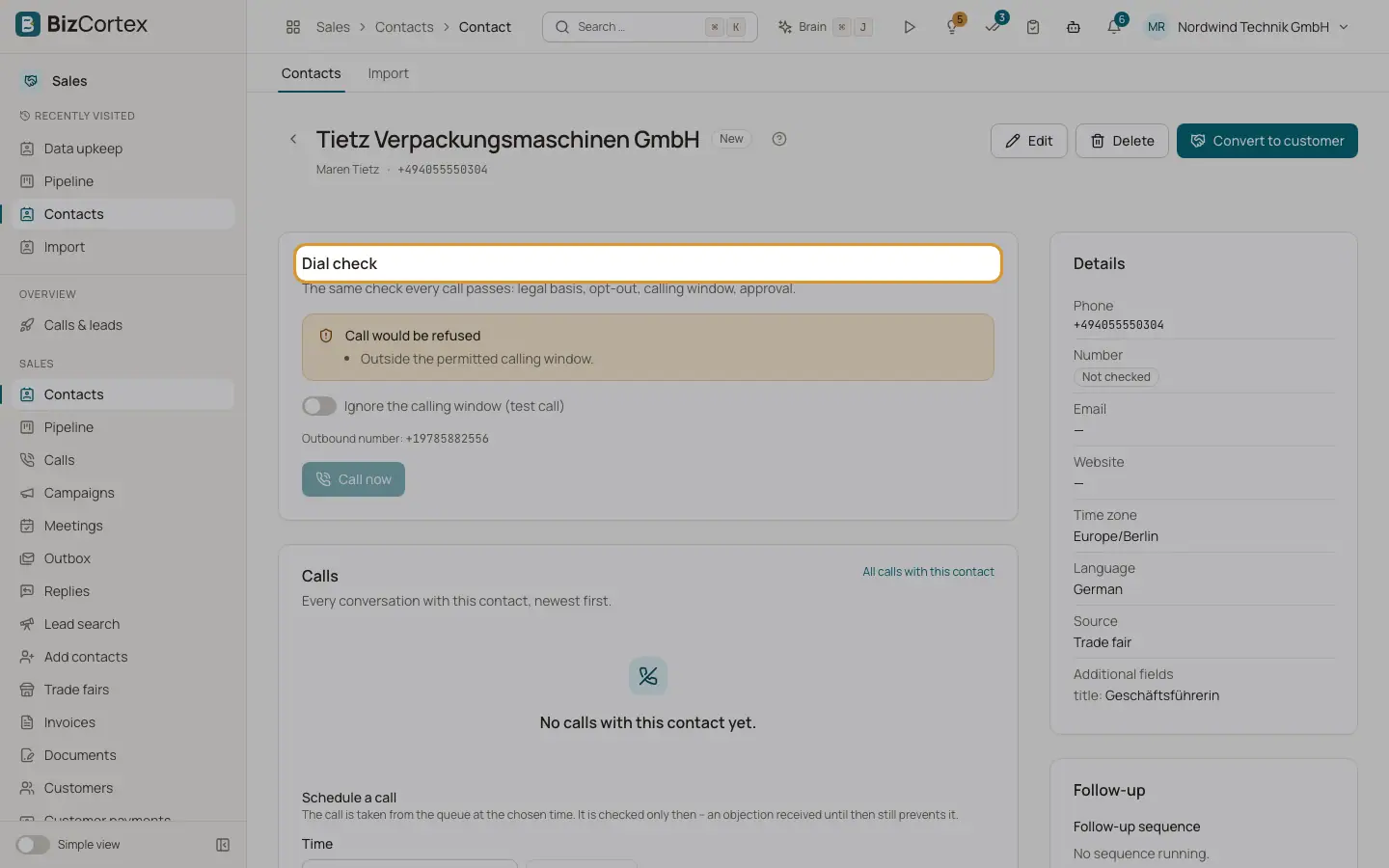Click the help question mark next to New badge
1389x868 pixels.
[779, 139]
